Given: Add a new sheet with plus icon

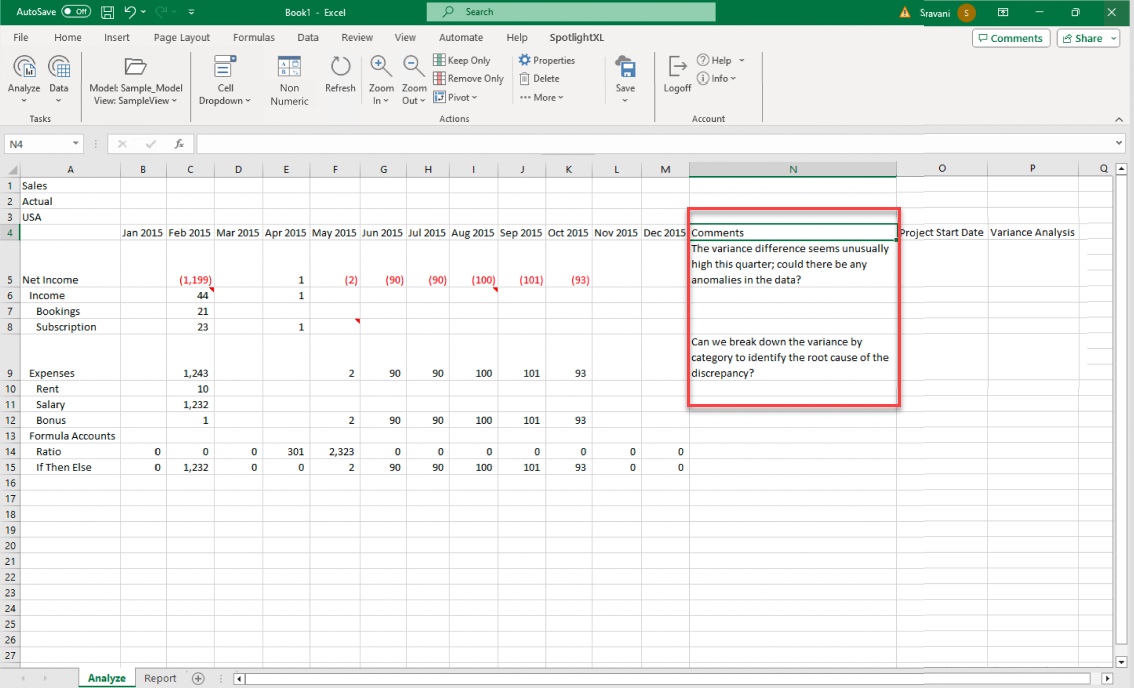Looking at the screenshot, I should pos(198,678).
